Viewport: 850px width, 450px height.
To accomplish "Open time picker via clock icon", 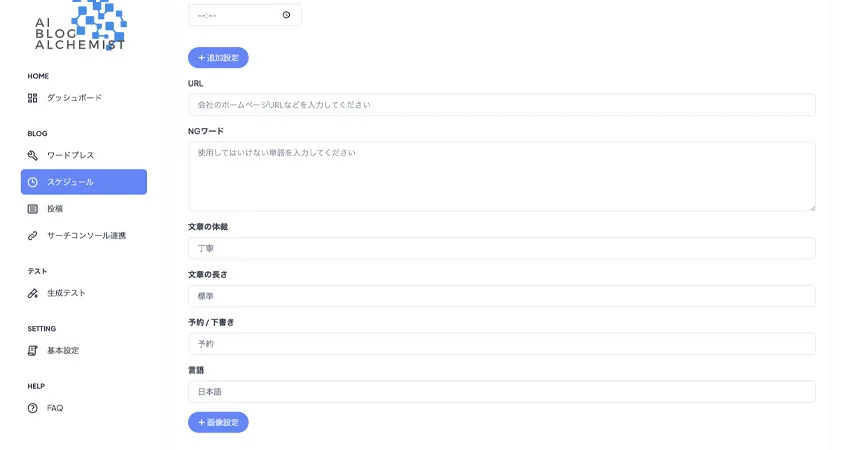I will point(286,15).
